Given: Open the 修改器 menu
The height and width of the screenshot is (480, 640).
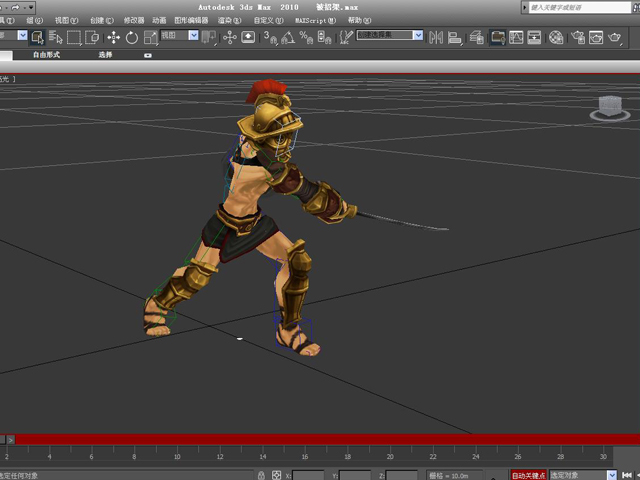Looking at the screenshot, I should click(134, 20).
